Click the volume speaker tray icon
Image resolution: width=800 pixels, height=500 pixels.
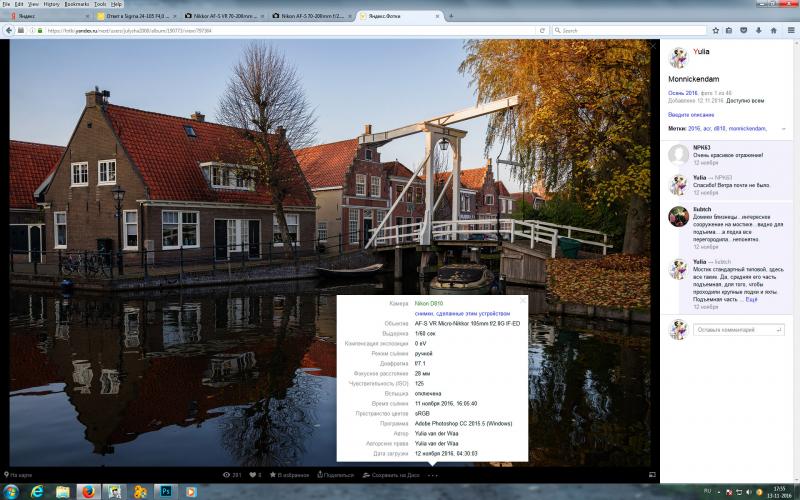pyautogui.click(x=748, y=492)
